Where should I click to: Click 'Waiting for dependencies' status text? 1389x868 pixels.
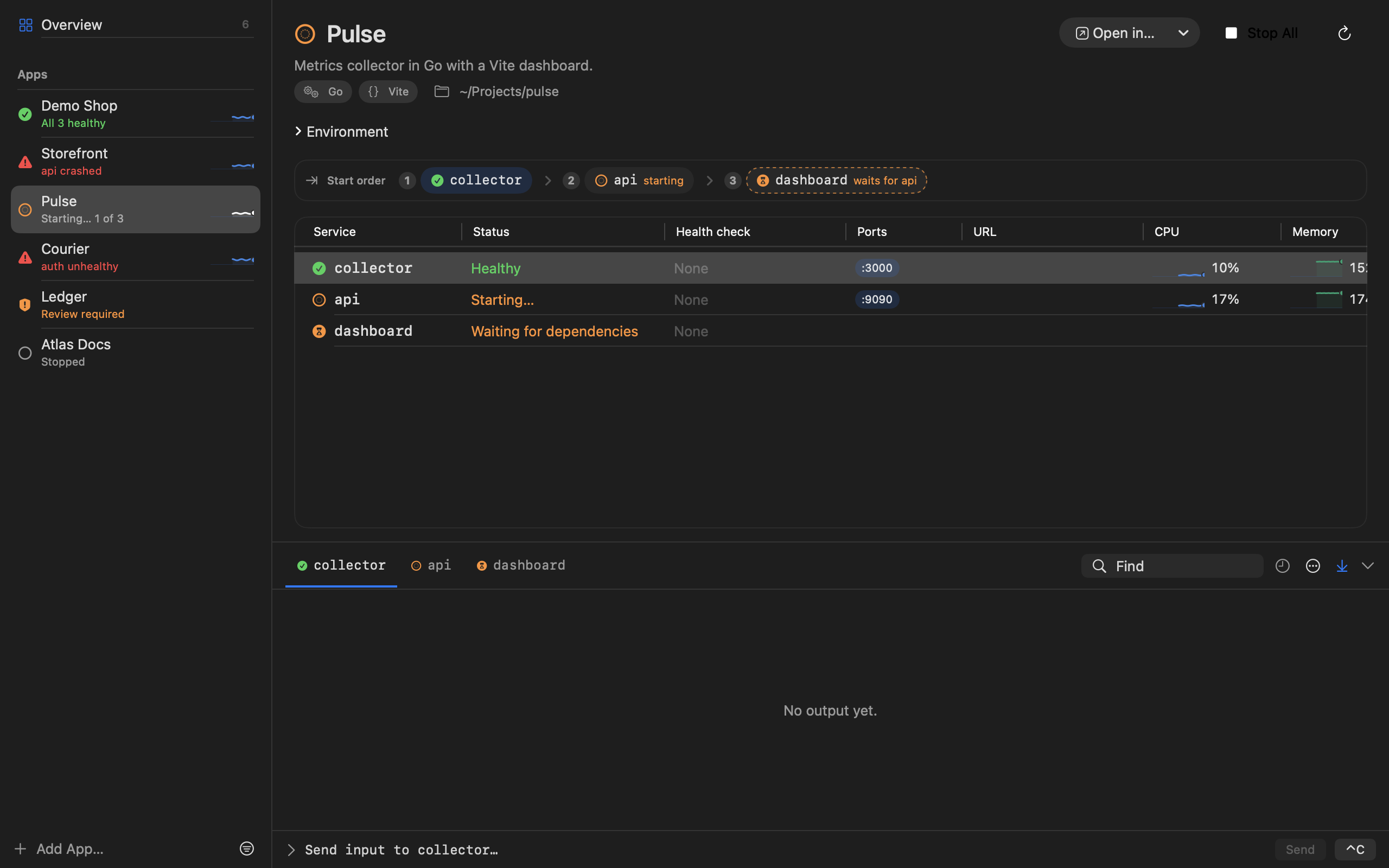555,331
